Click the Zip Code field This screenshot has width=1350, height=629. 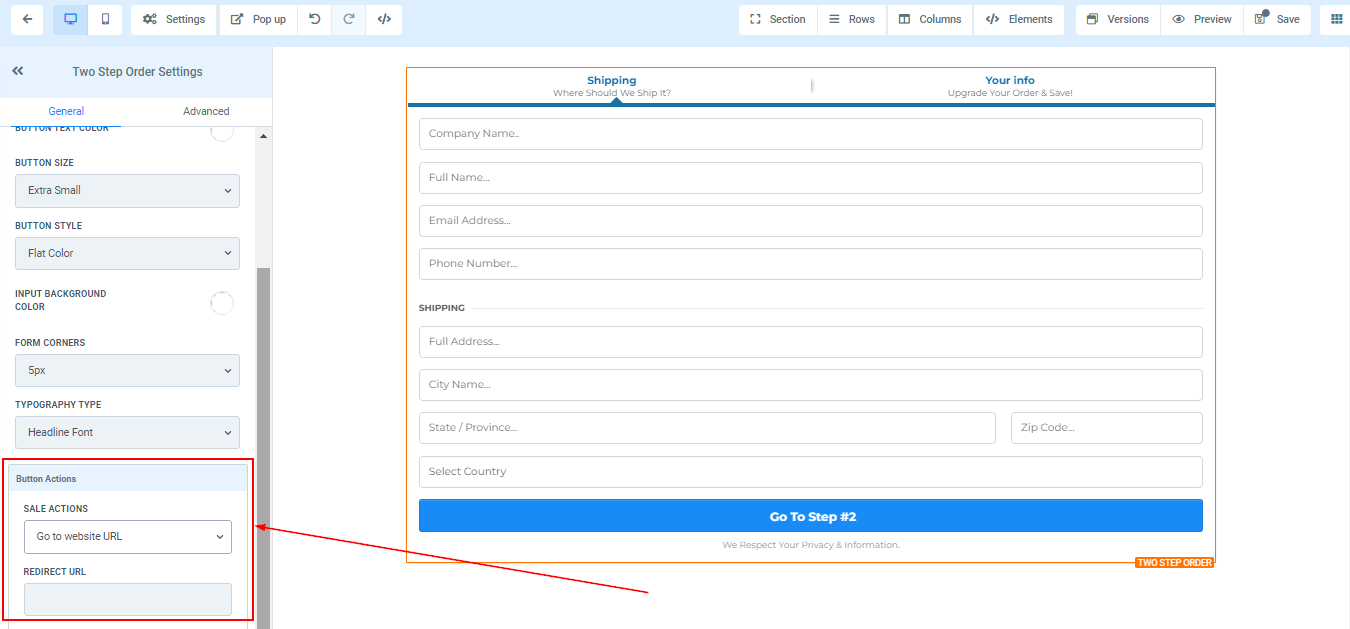[1107, 428]
